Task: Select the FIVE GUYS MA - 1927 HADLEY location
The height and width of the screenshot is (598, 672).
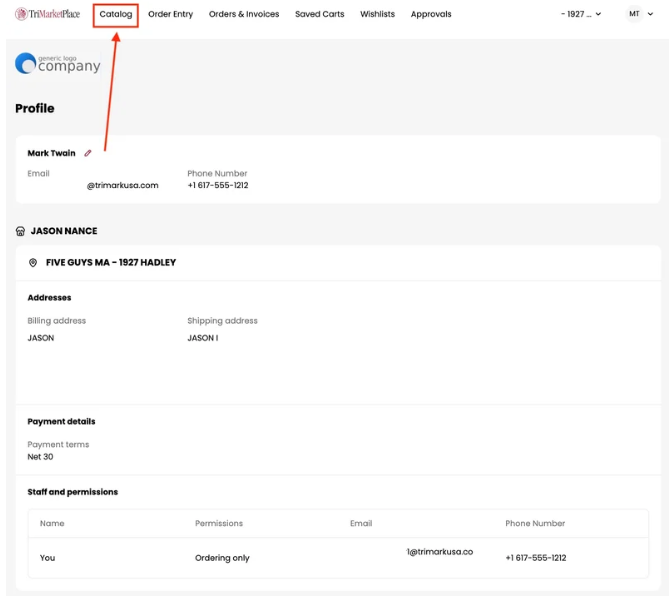Action: [111, 263]
